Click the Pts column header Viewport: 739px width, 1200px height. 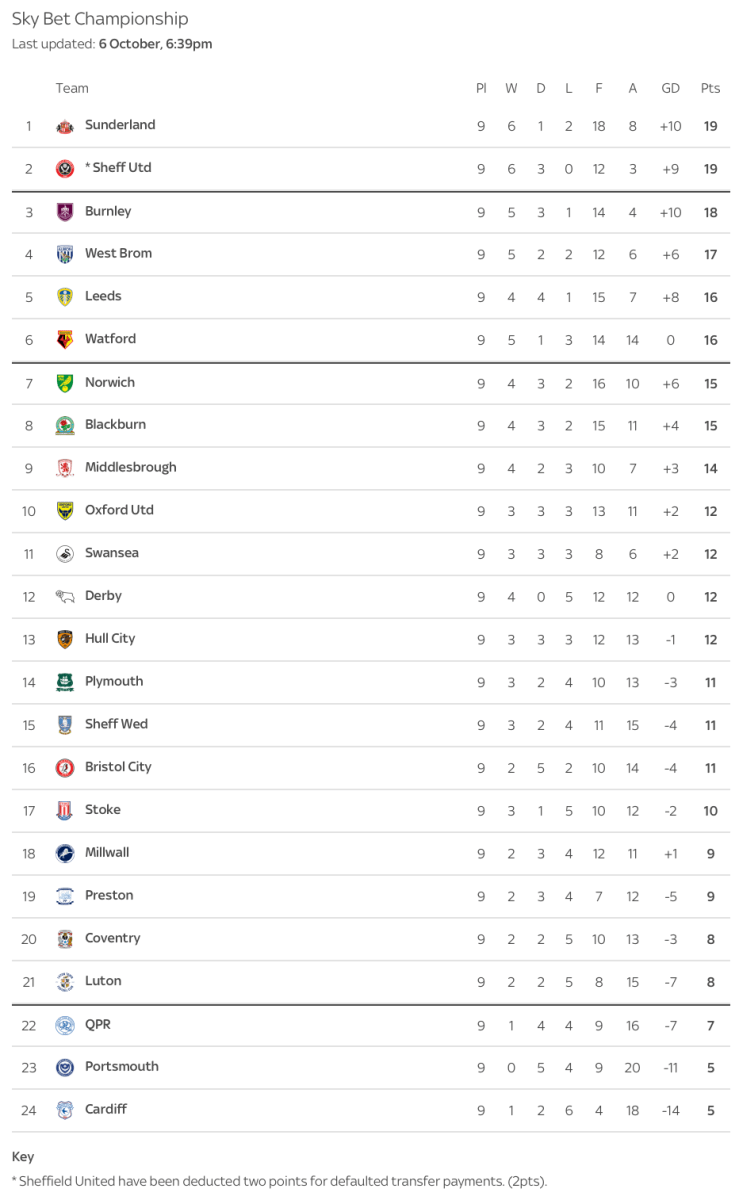pyautogui.click(x=710, y=88)
